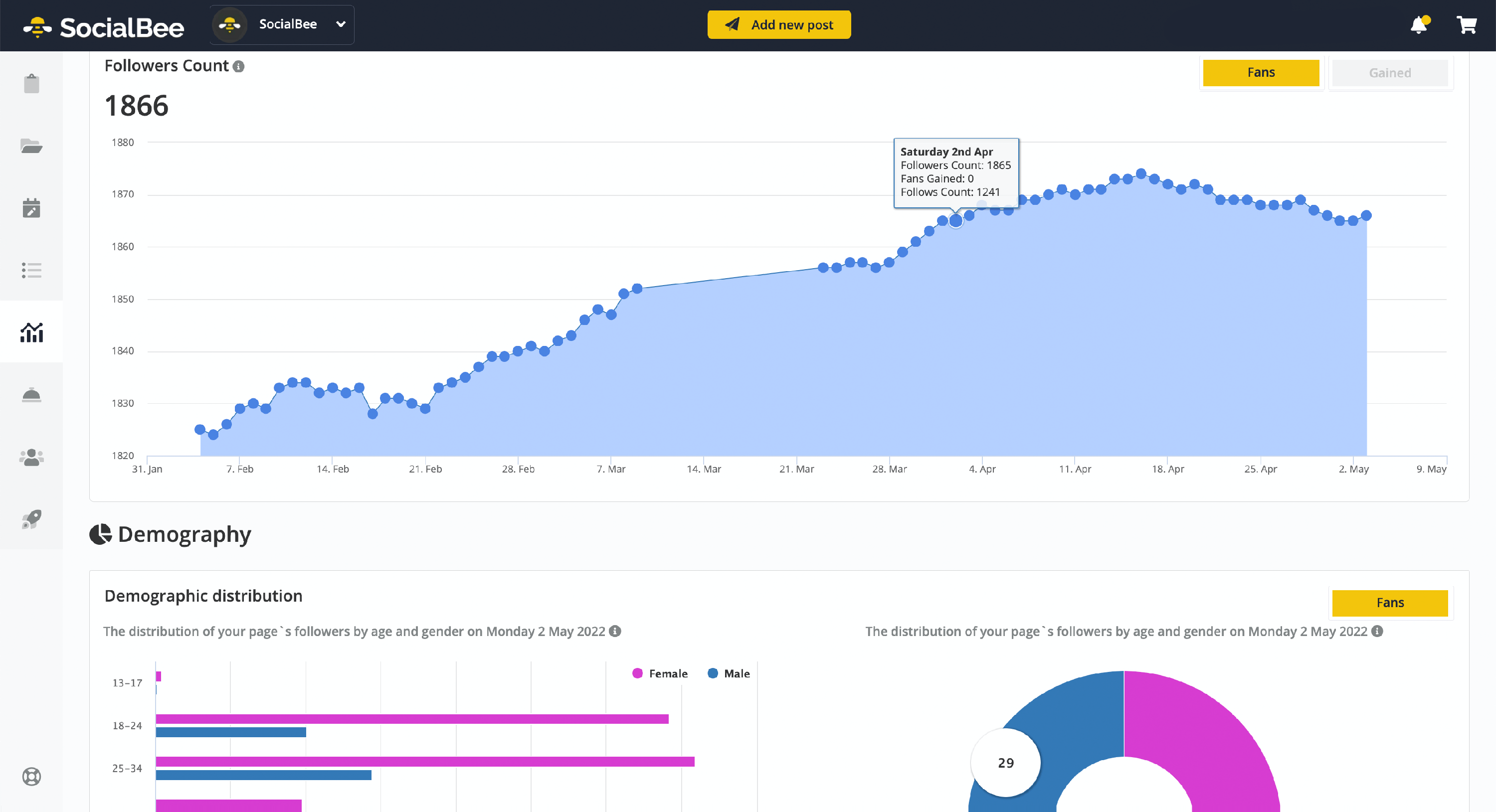
Task: Click the 25-34 female bar
Action: pos(425,762)
